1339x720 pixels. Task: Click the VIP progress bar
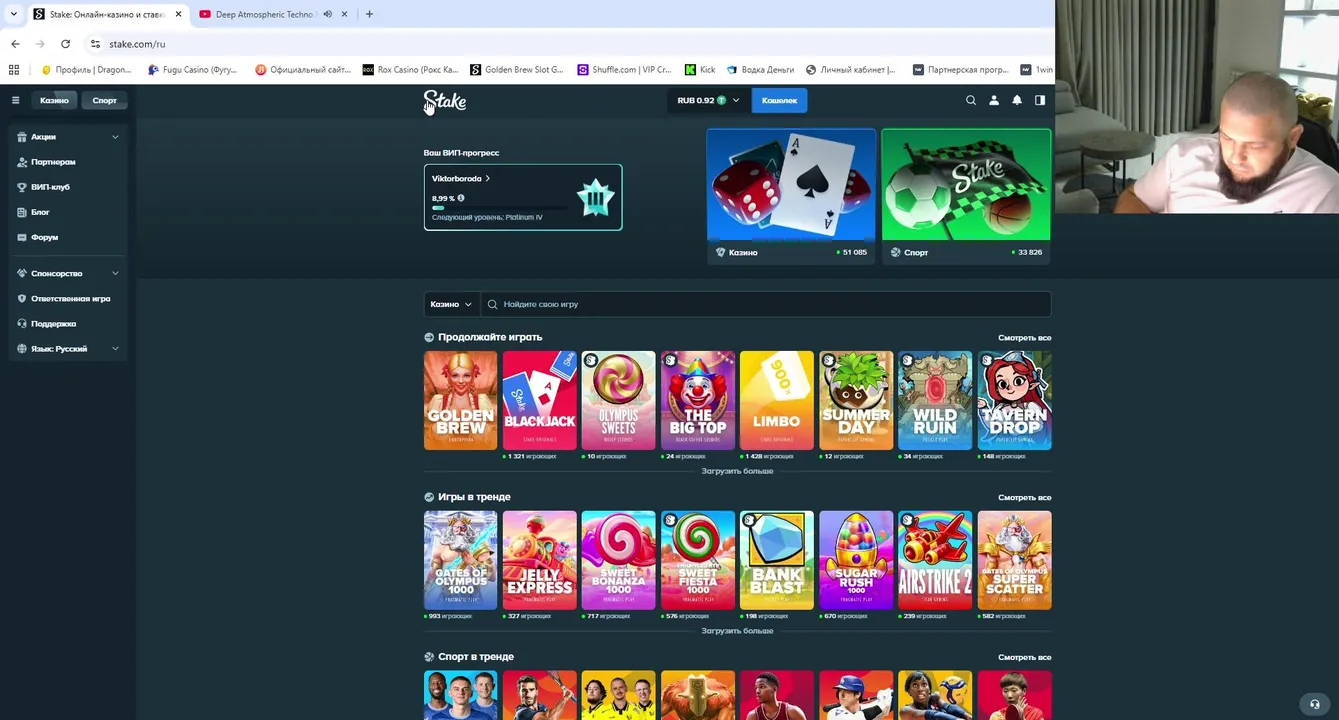[500, 208]
